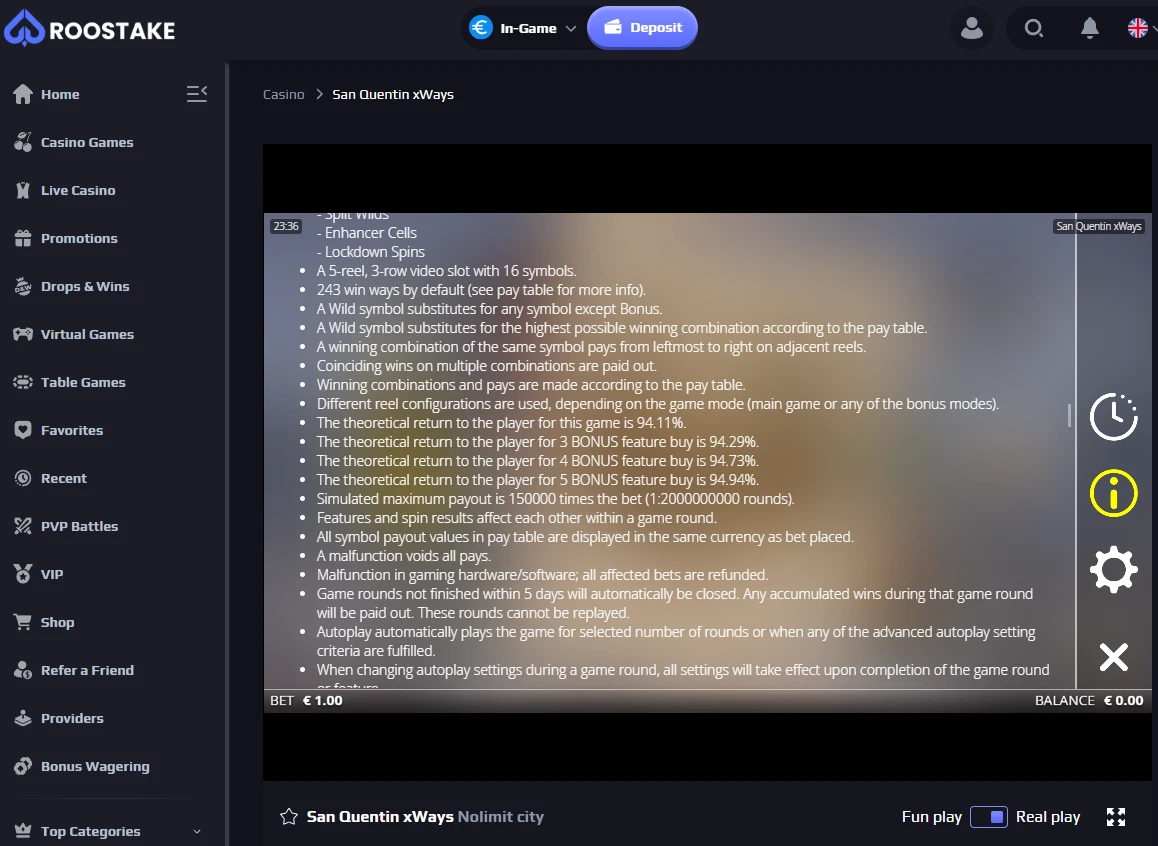
Task: Click the PVP Battles swords icon
Action: click(x=23, y=526)
